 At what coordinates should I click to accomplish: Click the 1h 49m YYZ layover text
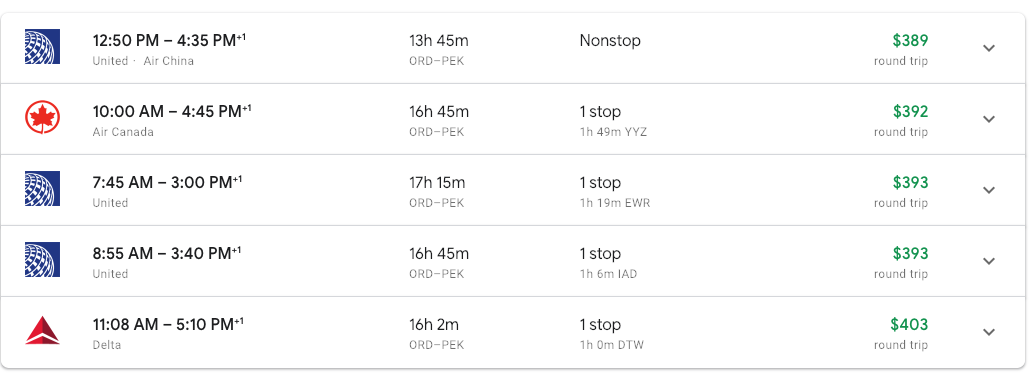pos(613,132)
